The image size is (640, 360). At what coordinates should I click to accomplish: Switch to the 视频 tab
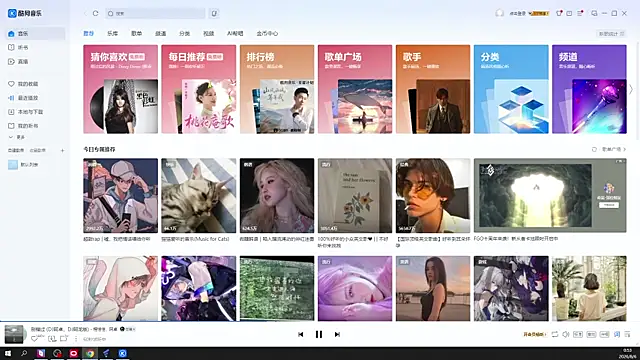click(209, 33)
